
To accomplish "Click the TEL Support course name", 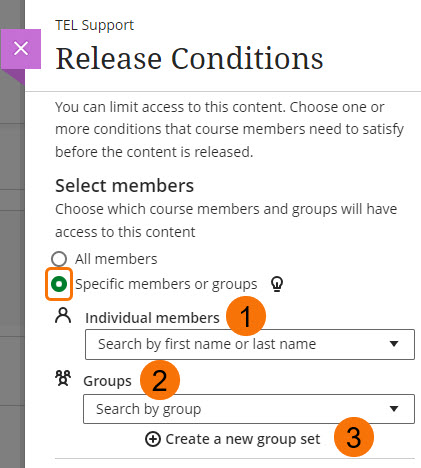I will (x=95, y=25).
